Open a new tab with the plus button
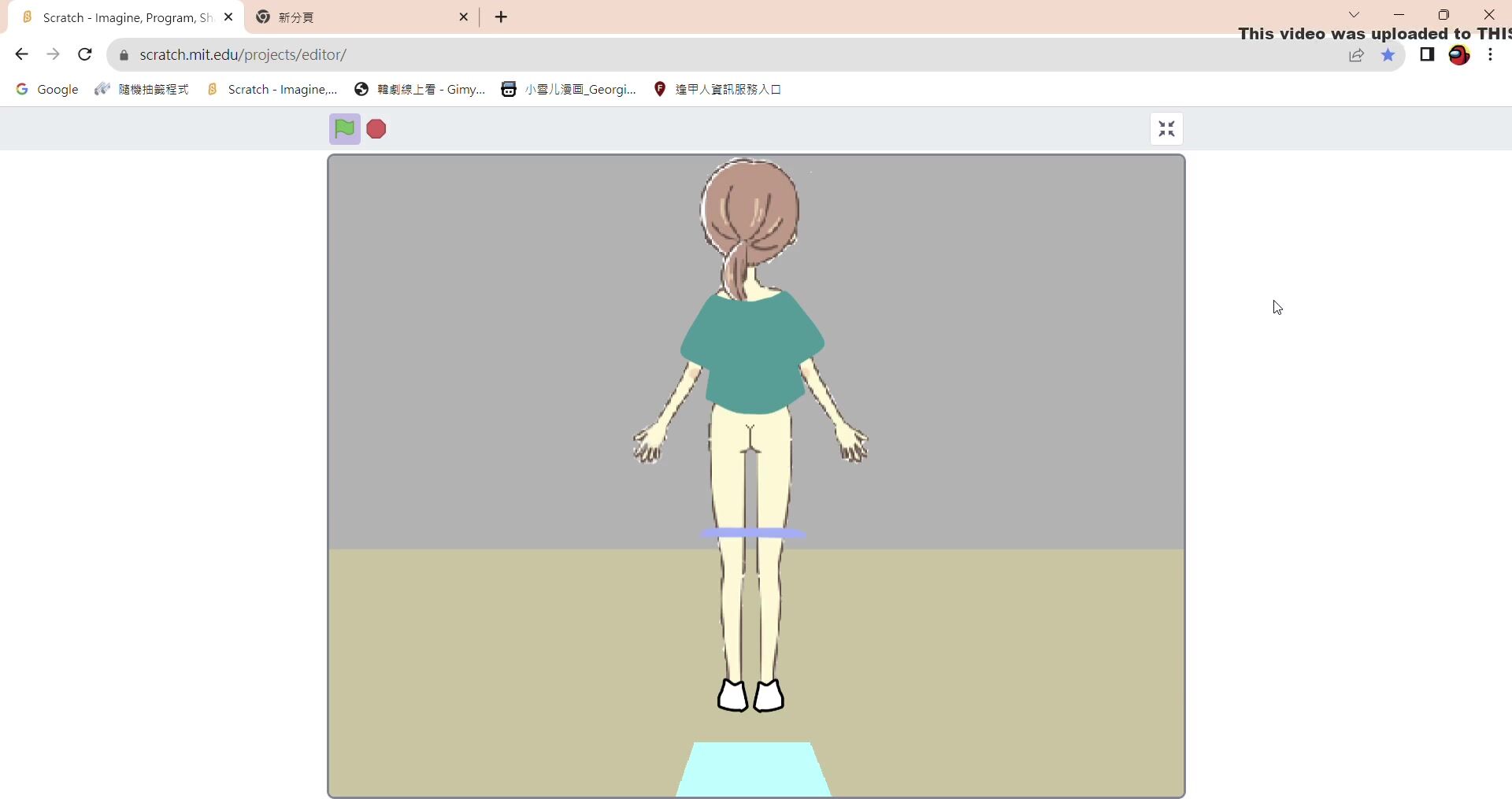1512x799 pixels. pos(501,17)
